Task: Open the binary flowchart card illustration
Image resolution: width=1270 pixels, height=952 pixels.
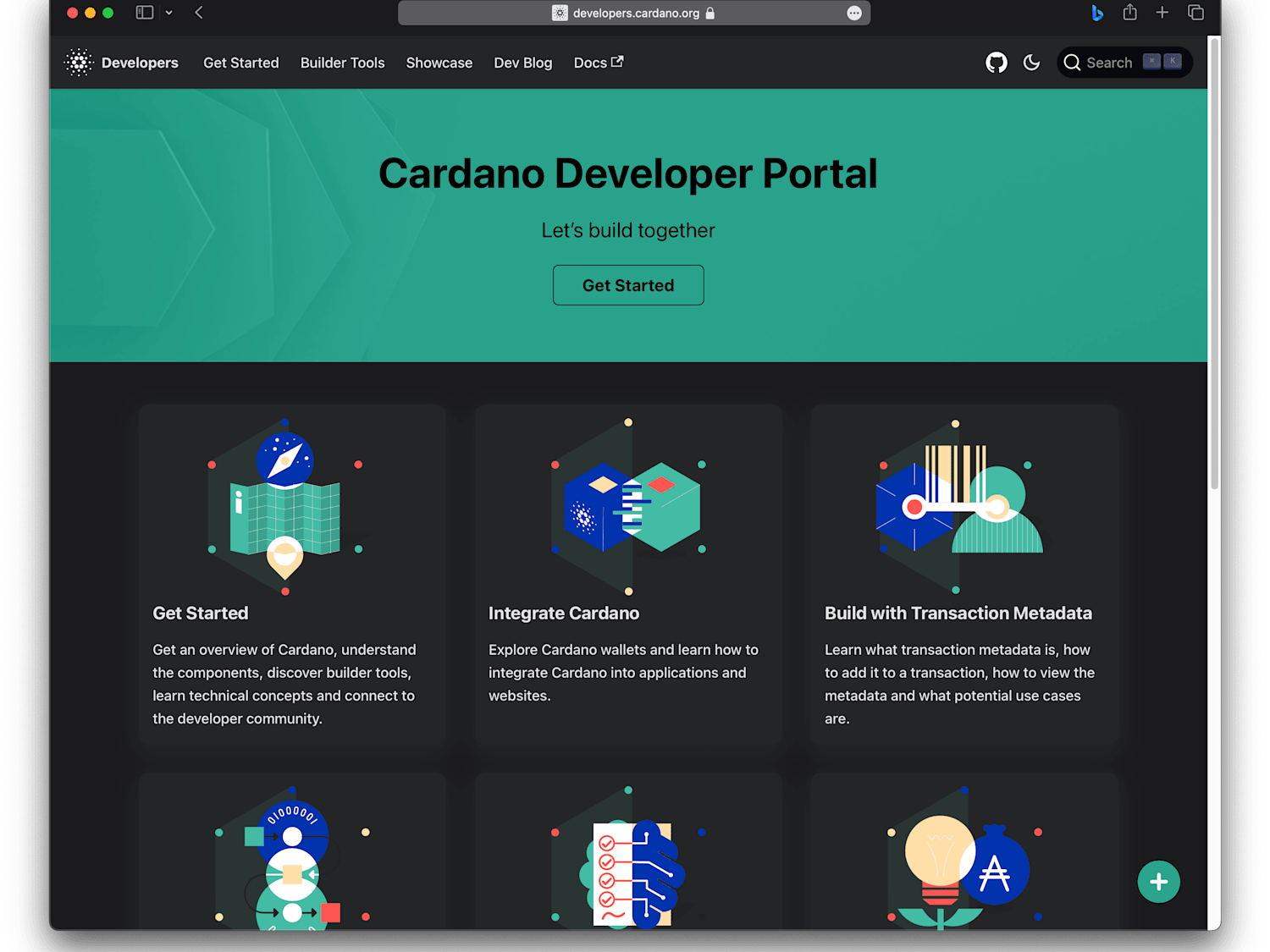Action: pyautogui.click(x=292, y=859)
